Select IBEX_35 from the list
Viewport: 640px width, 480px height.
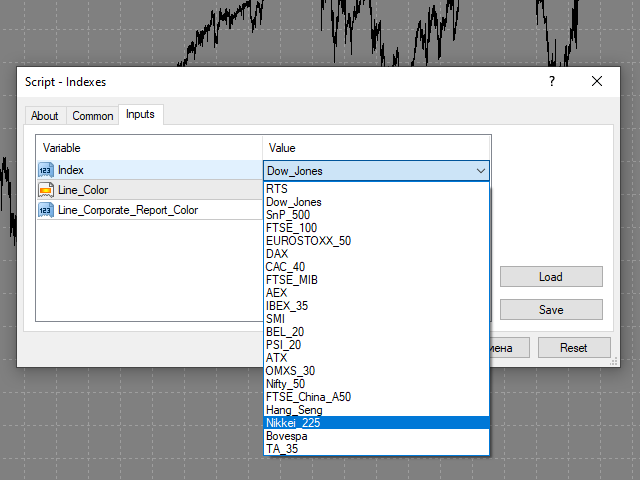[x=376, y=306]
